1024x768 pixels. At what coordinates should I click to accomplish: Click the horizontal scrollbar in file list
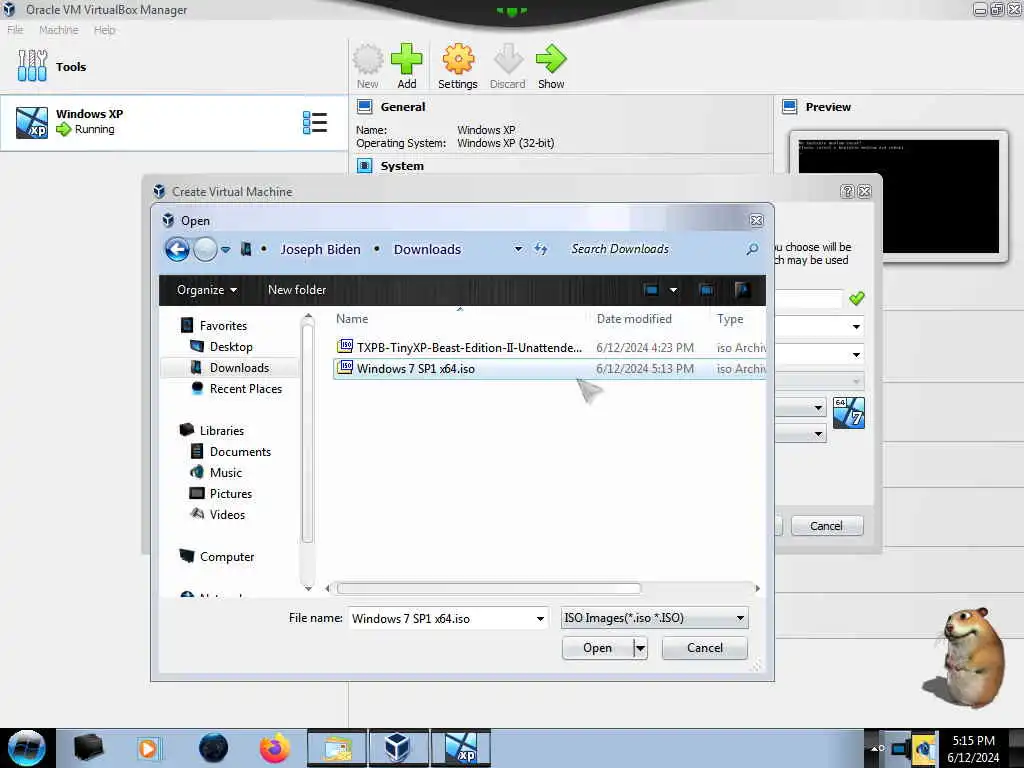pyautogui.click(x=488, y=588)
